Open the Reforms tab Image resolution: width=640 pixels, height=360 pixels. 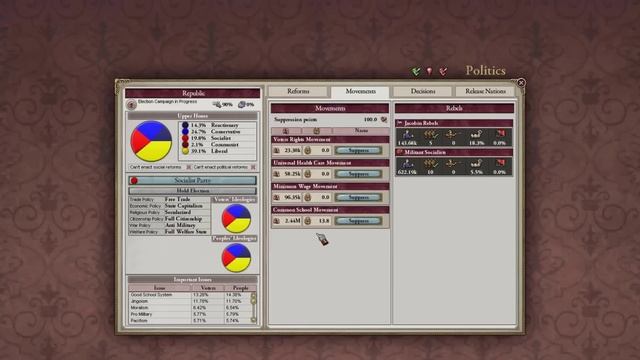(298, 91)
